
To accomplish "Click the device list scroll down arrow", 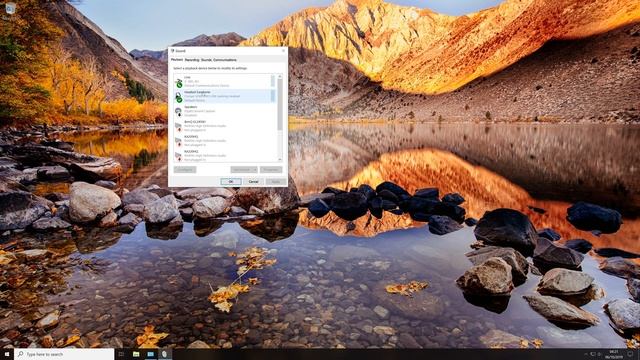I will 280,159.
